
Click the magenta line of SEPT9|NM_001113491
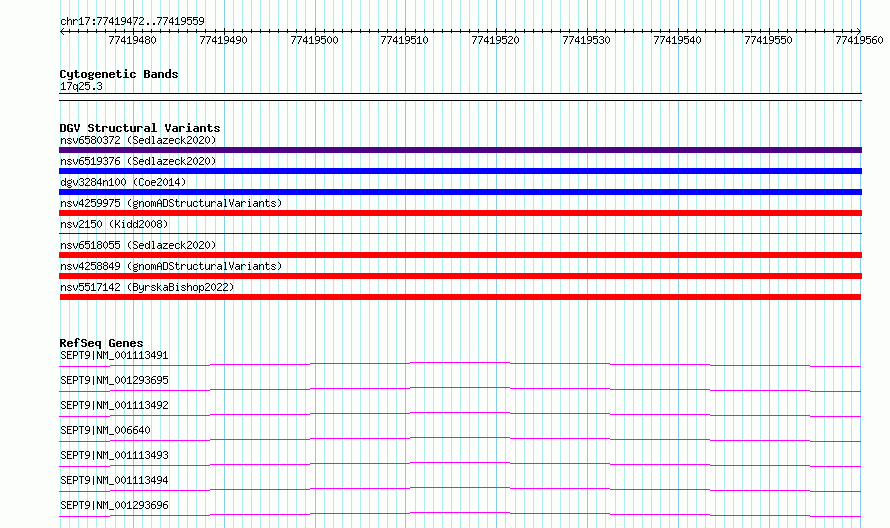coord(460,364)
